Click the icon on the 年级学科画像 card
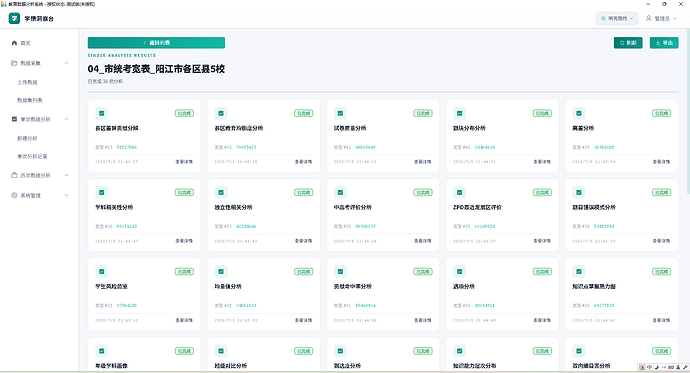Screen dimensions: 690x373 pyautogui.click(x=102, y=351)
